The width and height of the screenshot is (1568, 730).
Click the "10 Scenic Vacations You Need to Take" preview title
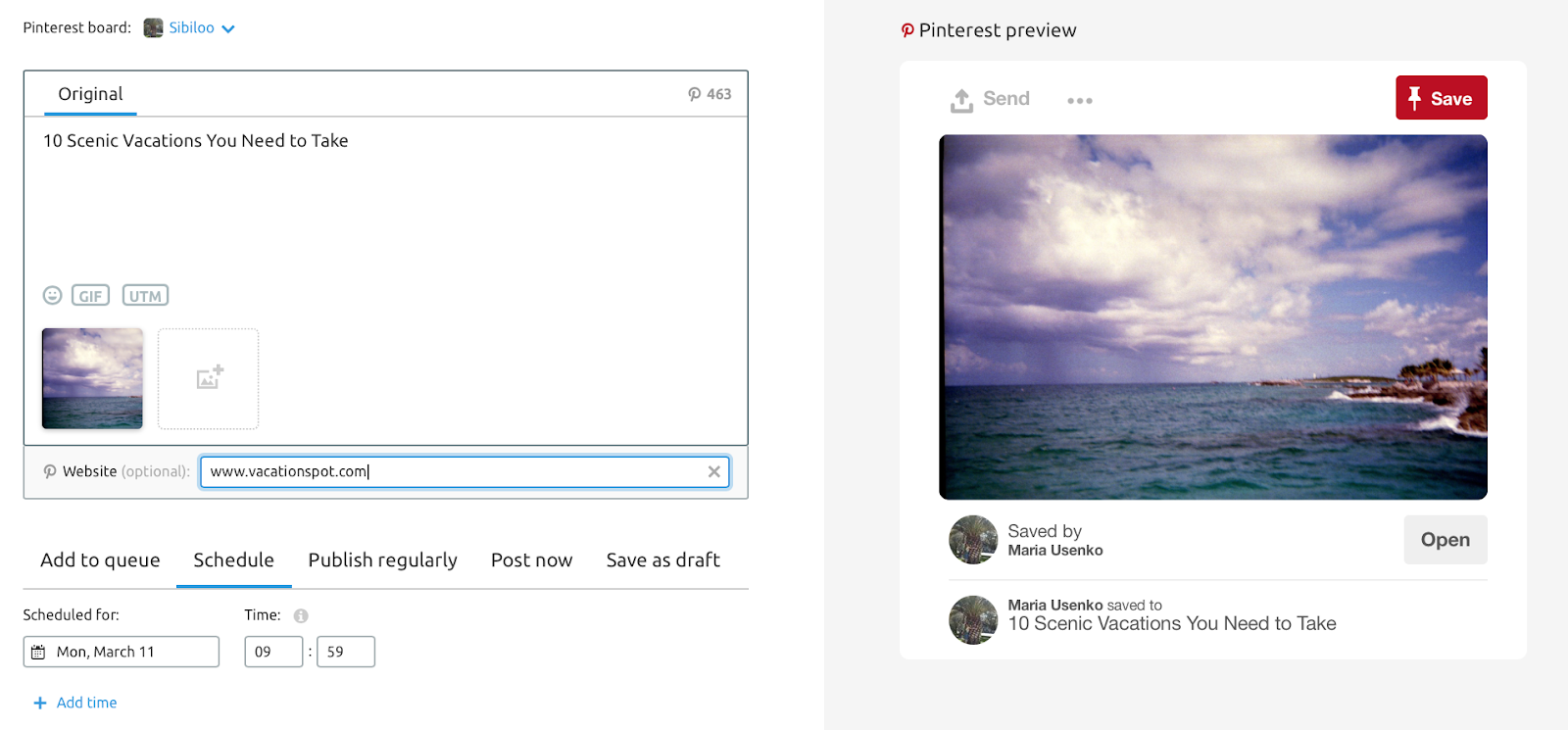coord(1172,624)
